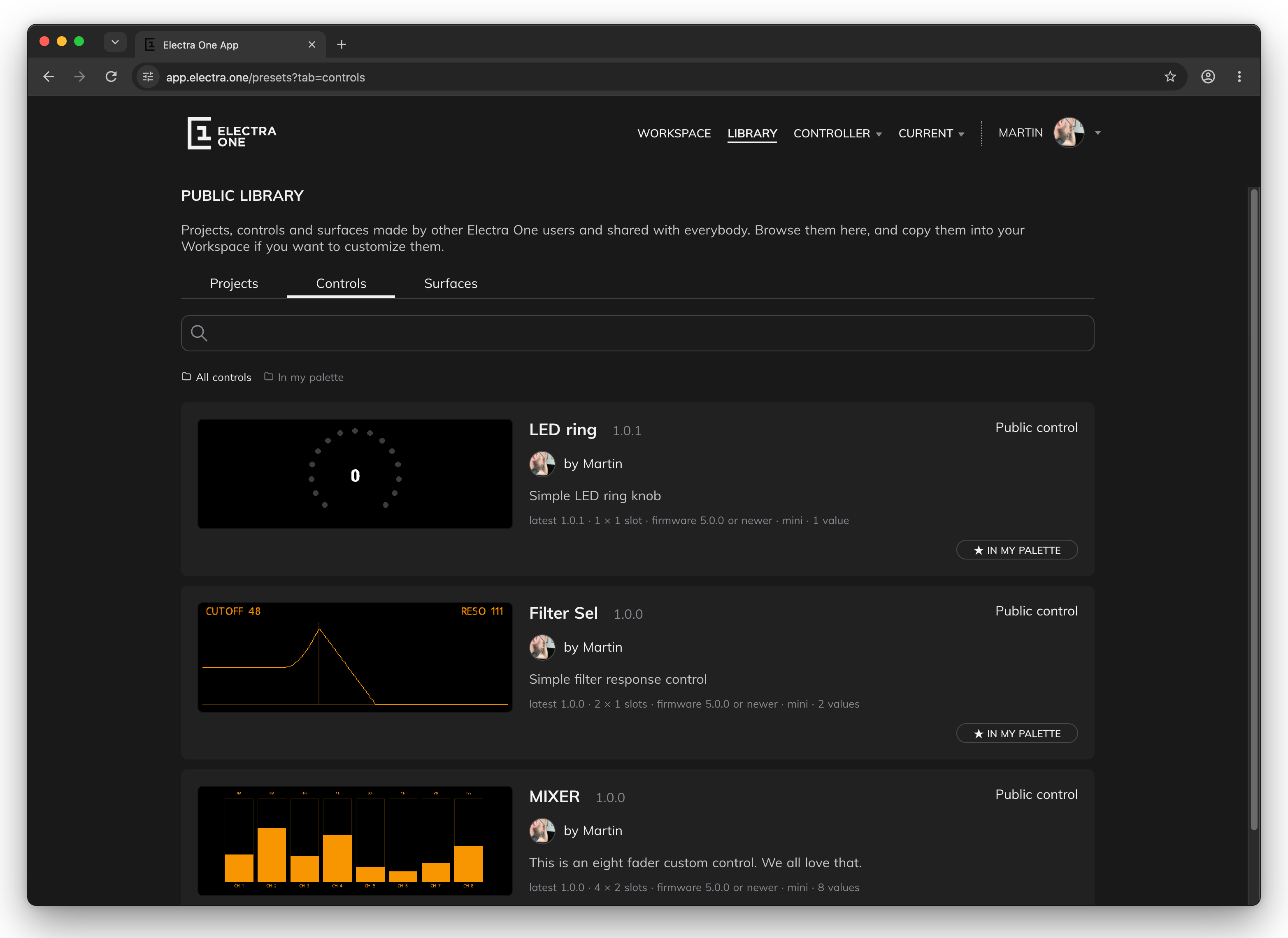
Task: Click Martin's avatar next to Filter Sel
Action: pos(542,647)
